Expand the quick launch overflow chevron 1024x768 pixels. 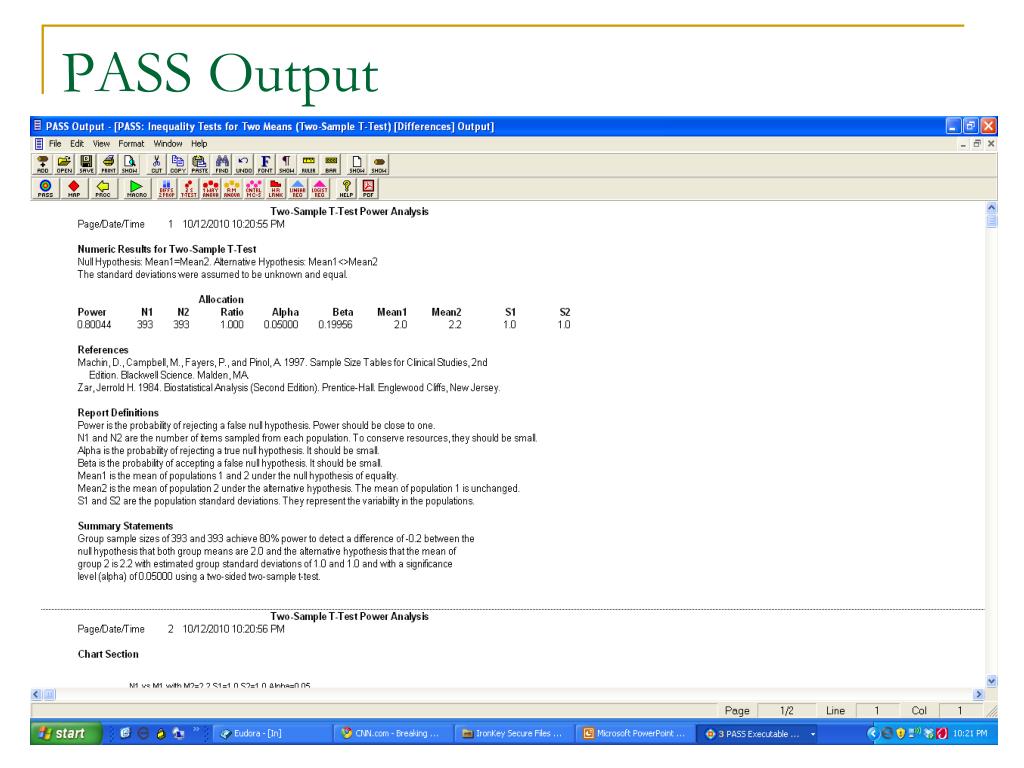(196, 729)
